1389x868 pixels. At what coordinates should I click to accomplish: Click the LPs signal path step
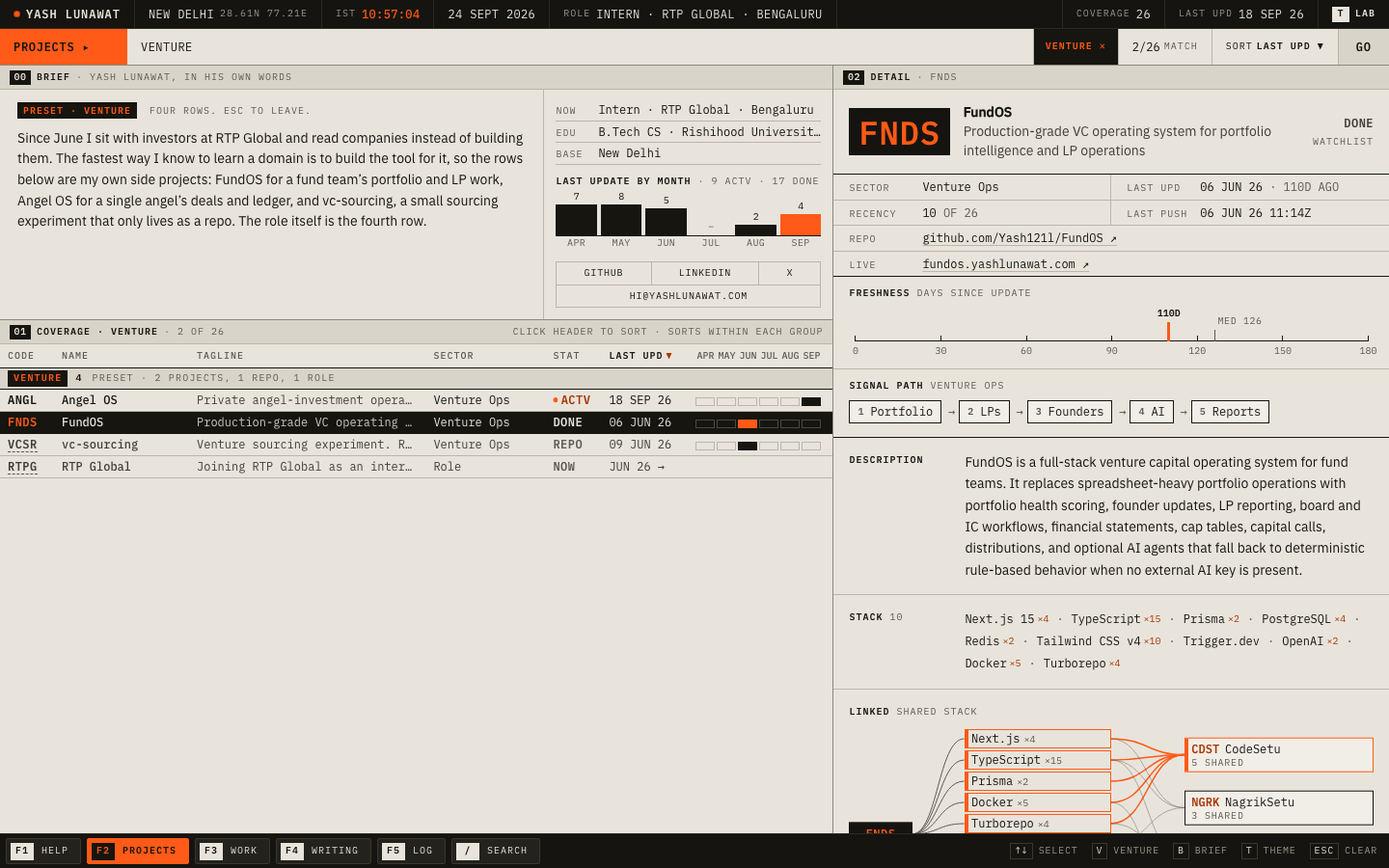(984, 412)
